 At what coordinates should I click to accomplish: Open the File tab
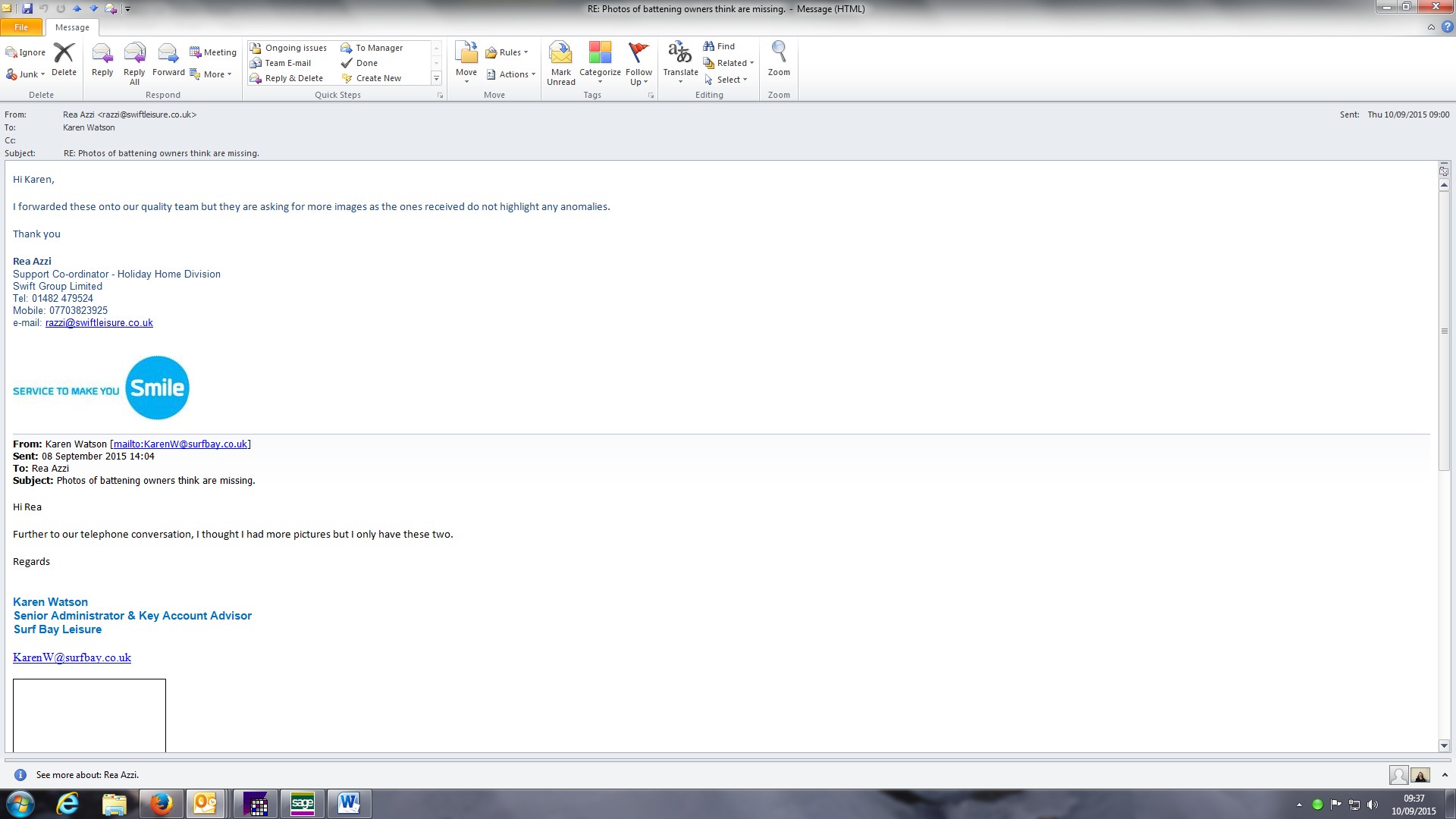pos(21,27)
